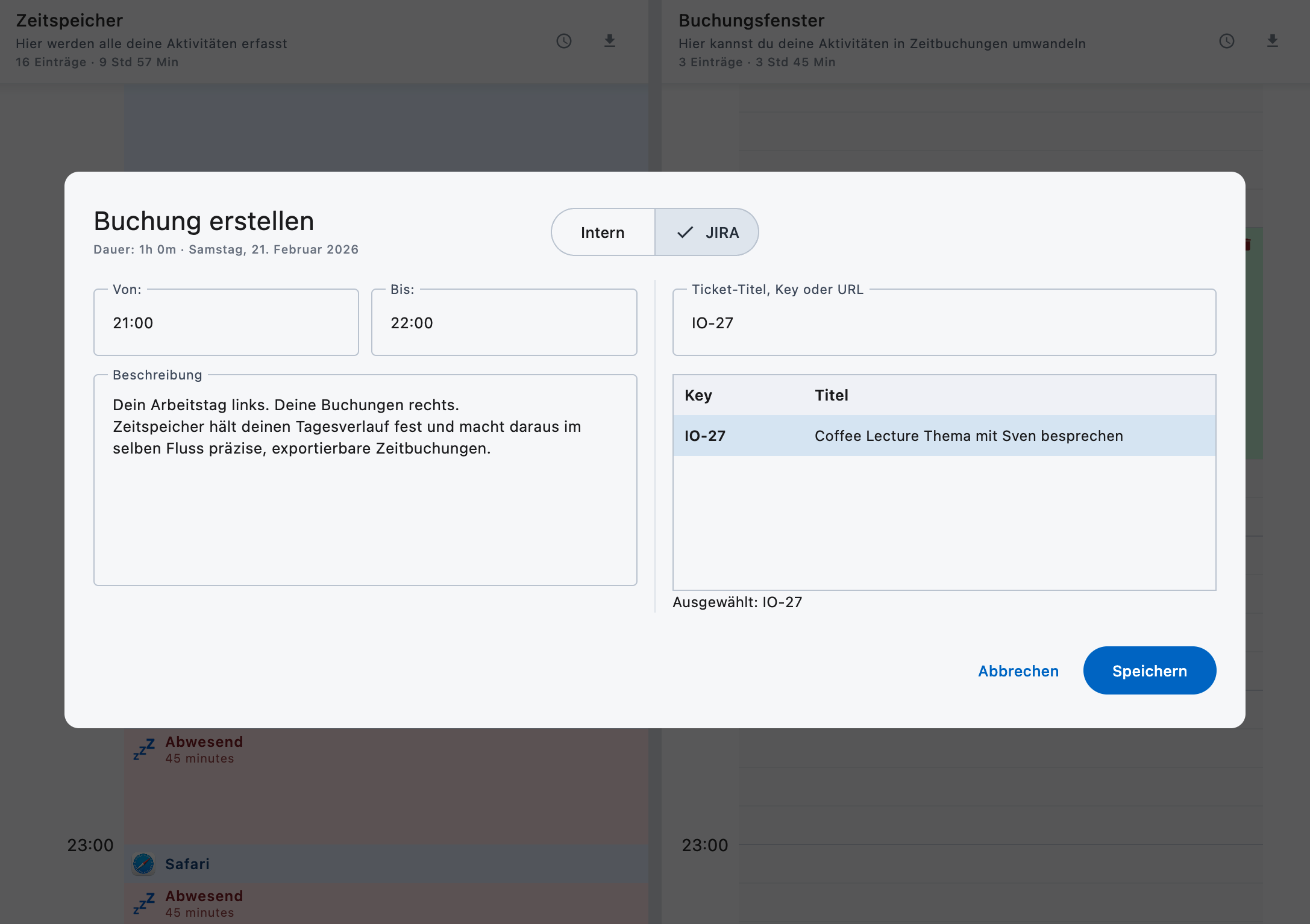This screenshot has height=924, width=1310.
Task: Switch booking type to Intern
Action: point(602,232)
